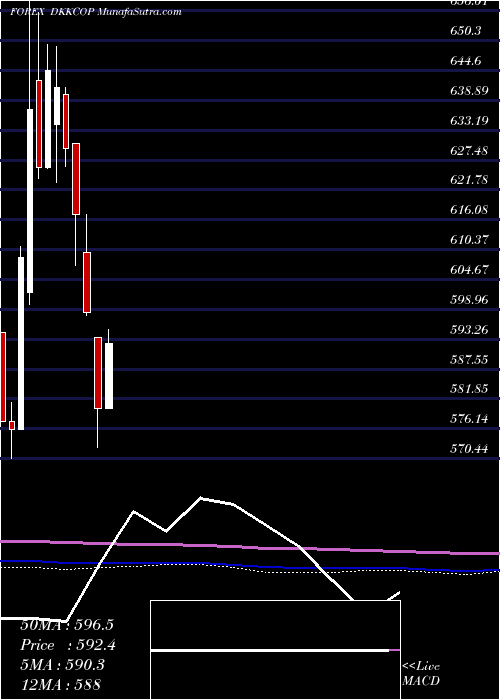Click the 633.19 price axis label

469,121
